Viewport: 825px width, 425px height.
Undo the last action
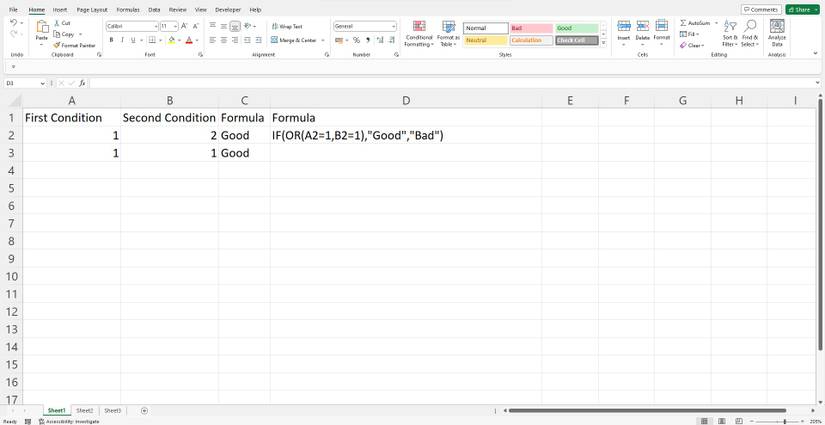click(13, 23)
